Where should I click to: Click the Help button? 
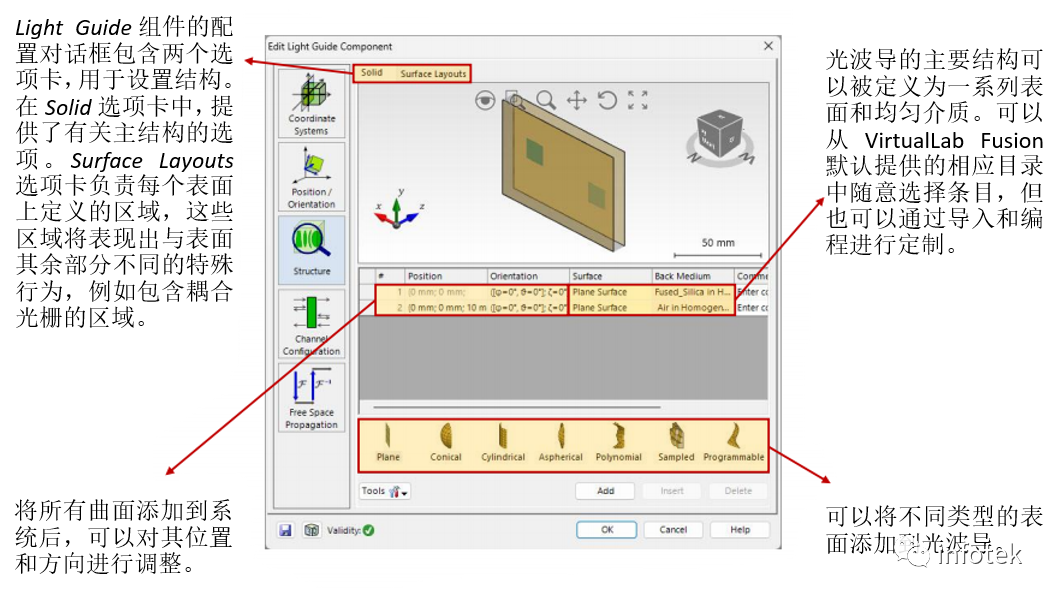tap(738, 531)
